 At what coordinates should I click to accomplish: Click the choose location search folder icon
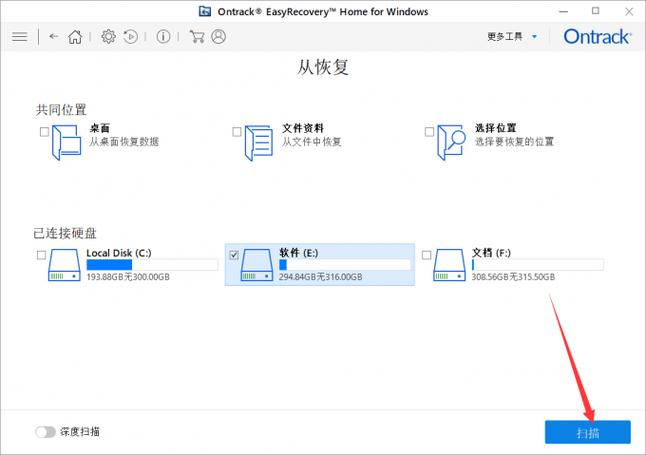(451, 143)
